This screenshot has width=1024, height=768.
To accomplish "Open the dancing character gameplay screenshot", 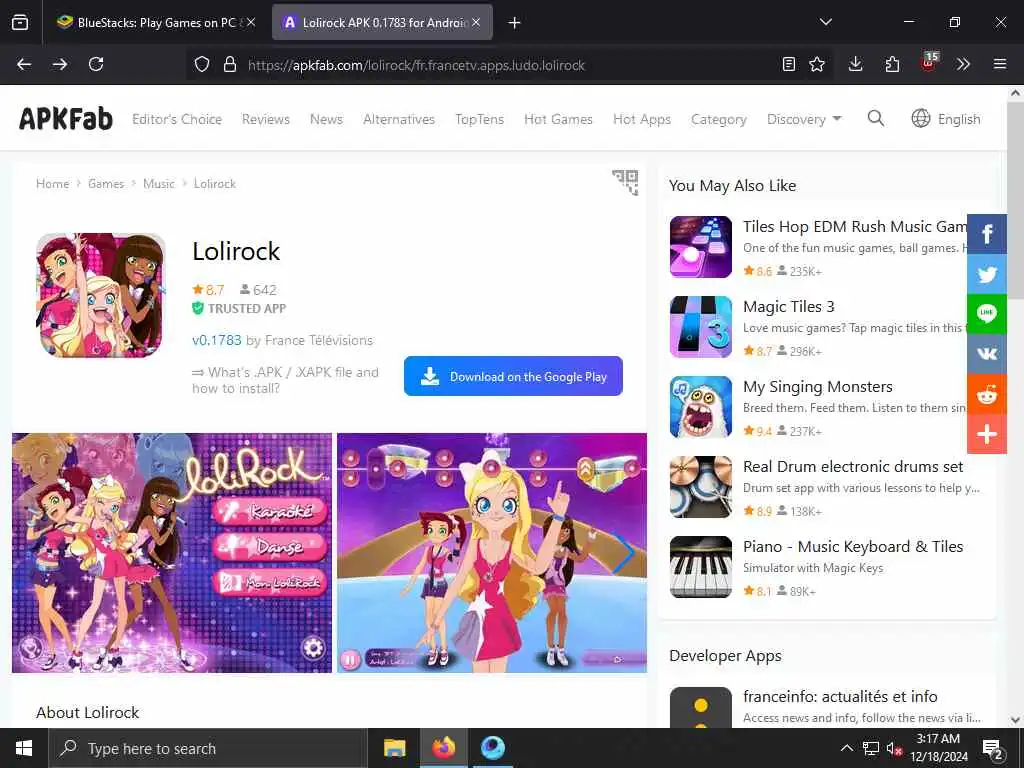I will (492, 552).
